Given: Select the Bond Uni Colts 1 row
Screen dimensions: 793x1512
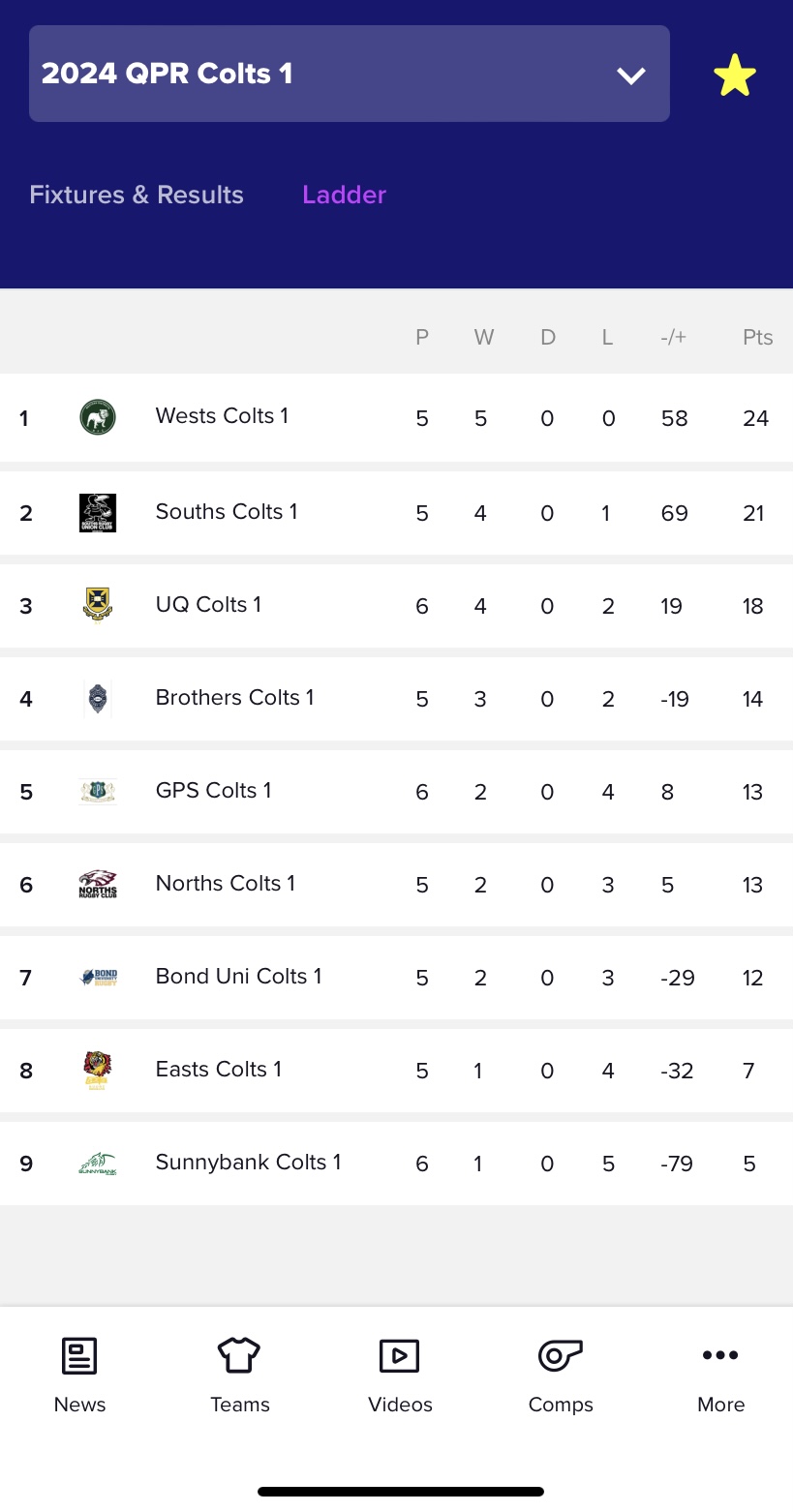Looking at the screenshot, I should click(396, 978).
